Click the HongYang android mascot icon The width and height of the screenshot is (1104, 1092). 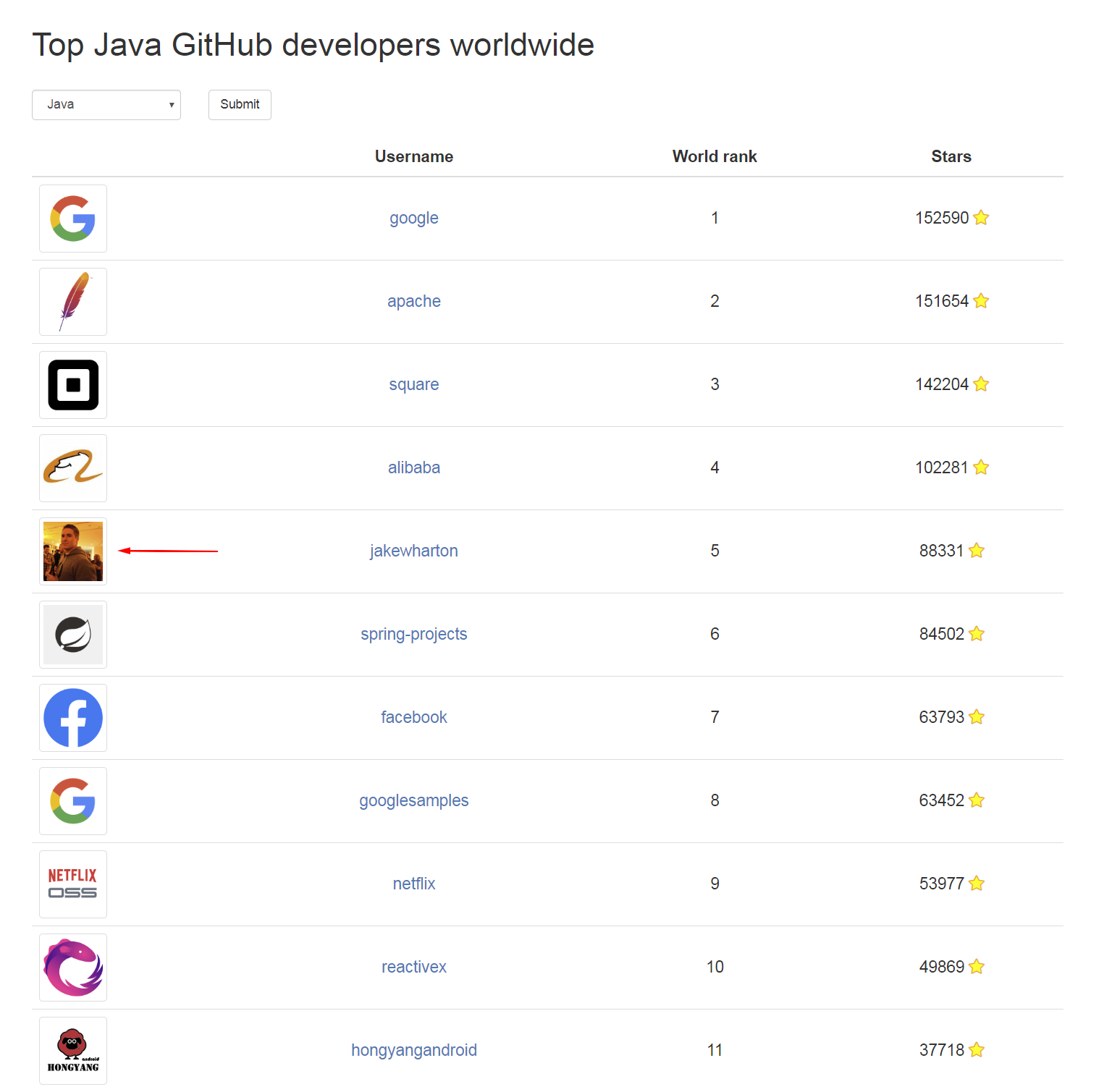[x=72, y=1050]
